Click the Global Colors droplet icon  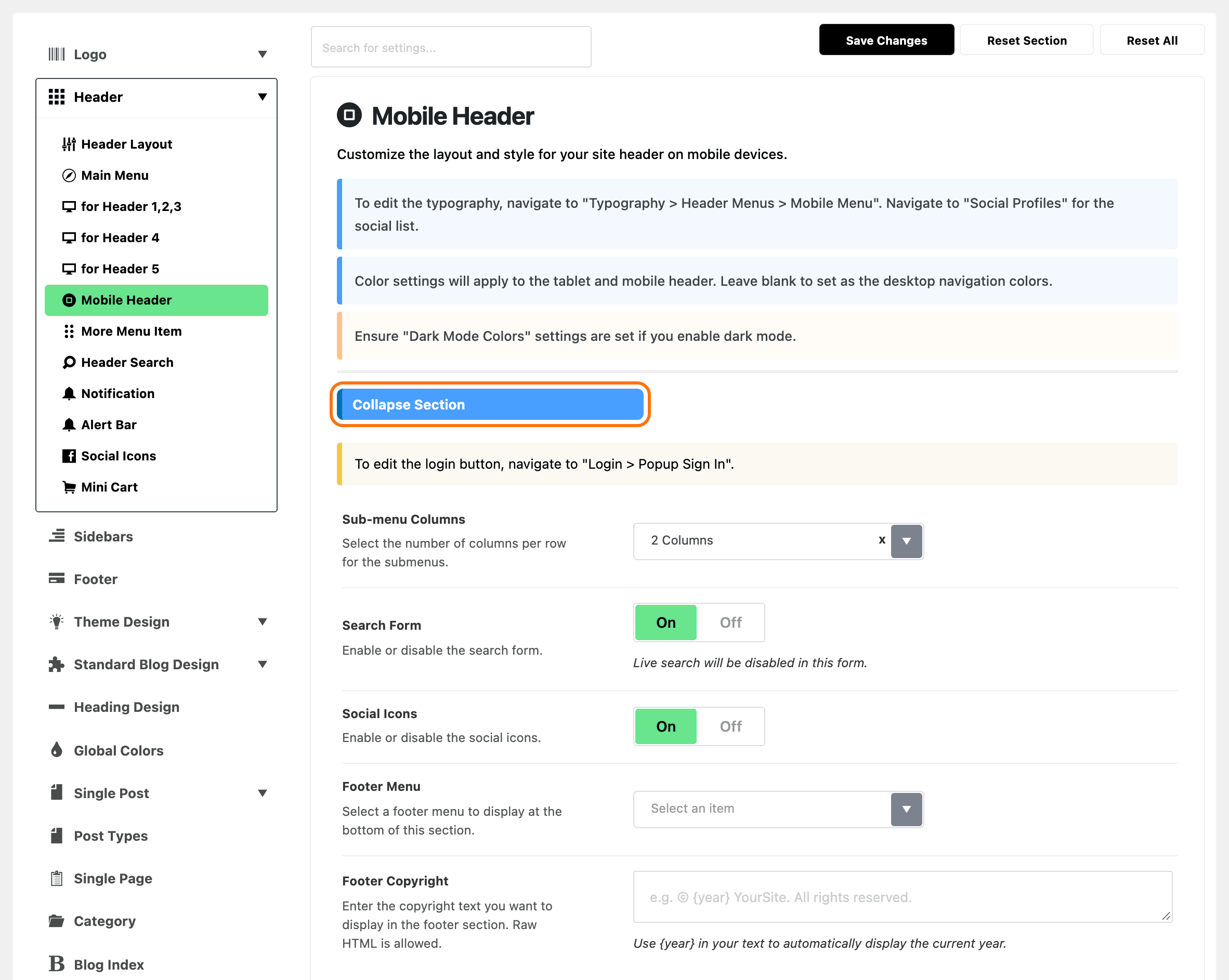[x=57, y=750]
